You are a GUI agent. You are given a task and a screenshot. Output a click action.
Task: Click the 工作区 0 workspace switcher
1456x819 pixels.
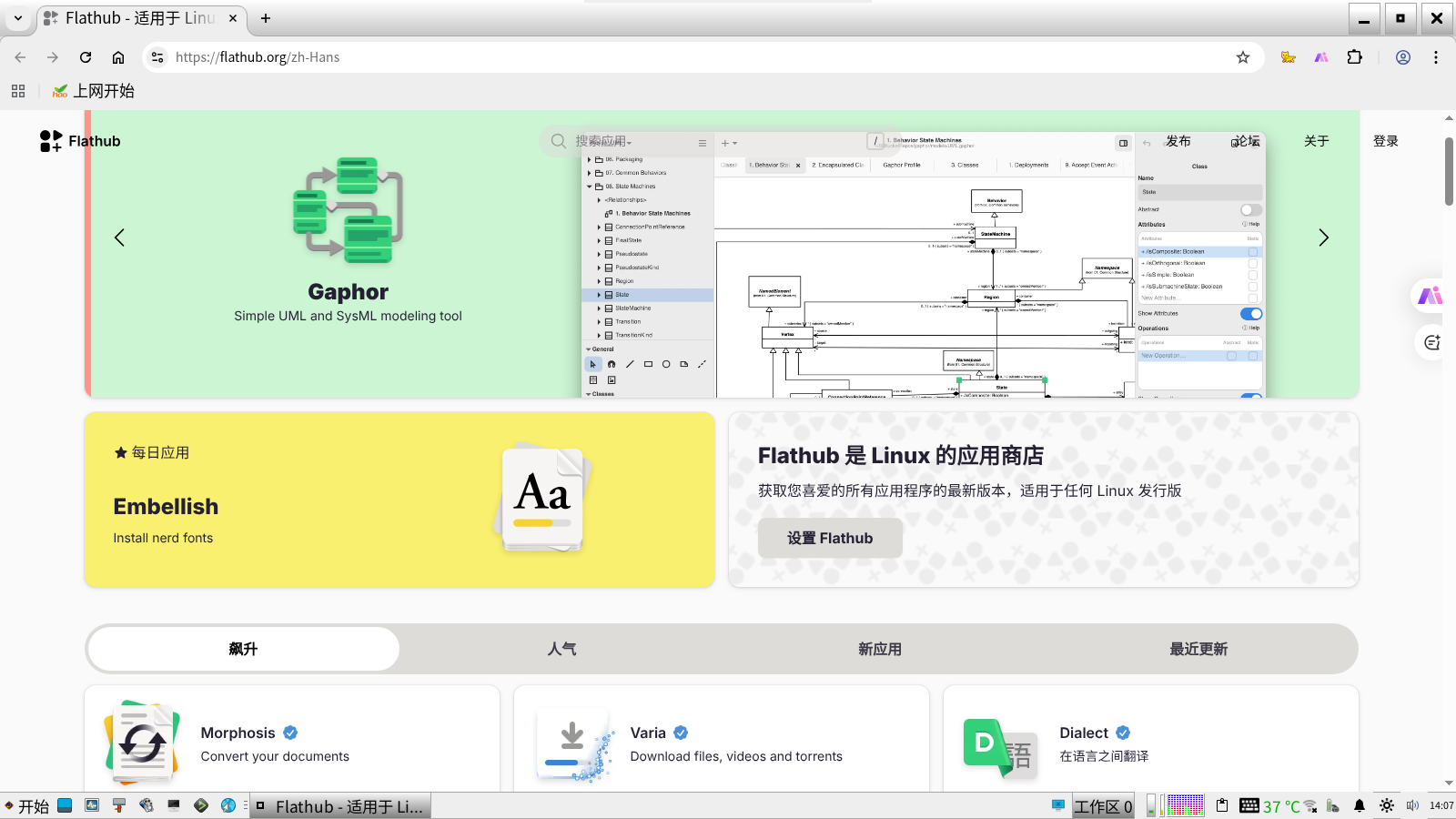click(1104, 806)
